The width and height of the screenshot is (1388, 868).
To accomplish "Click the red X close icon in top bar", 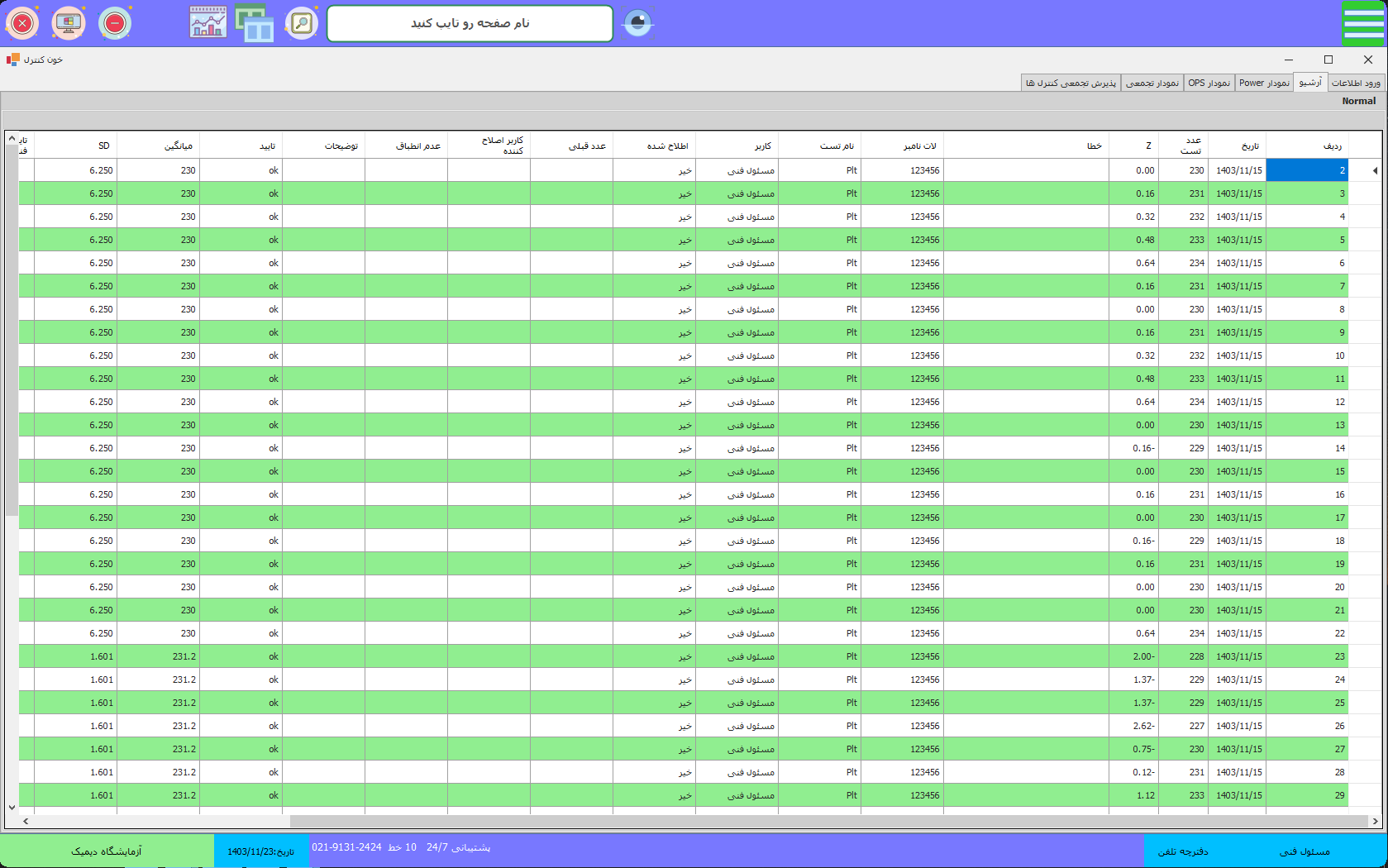I will pos(22,23).
